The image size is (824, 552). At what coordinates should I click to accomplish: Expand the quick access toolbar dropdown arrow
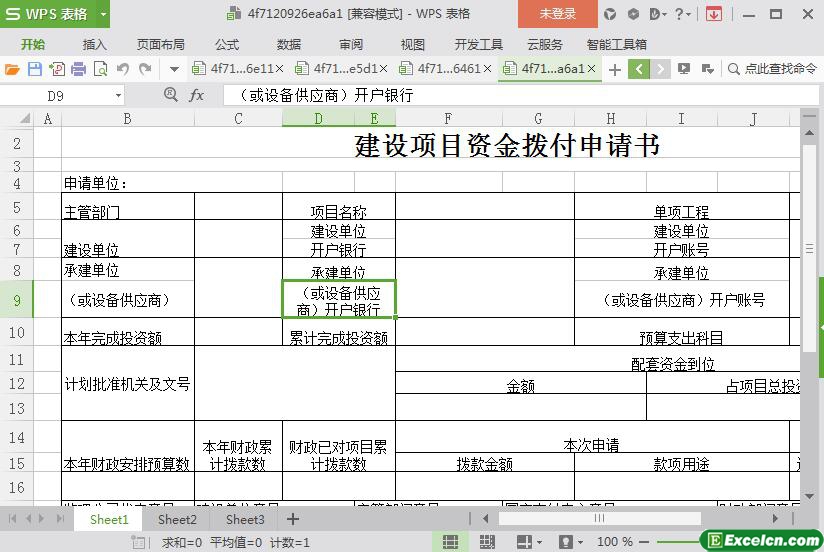click(174, 69)
